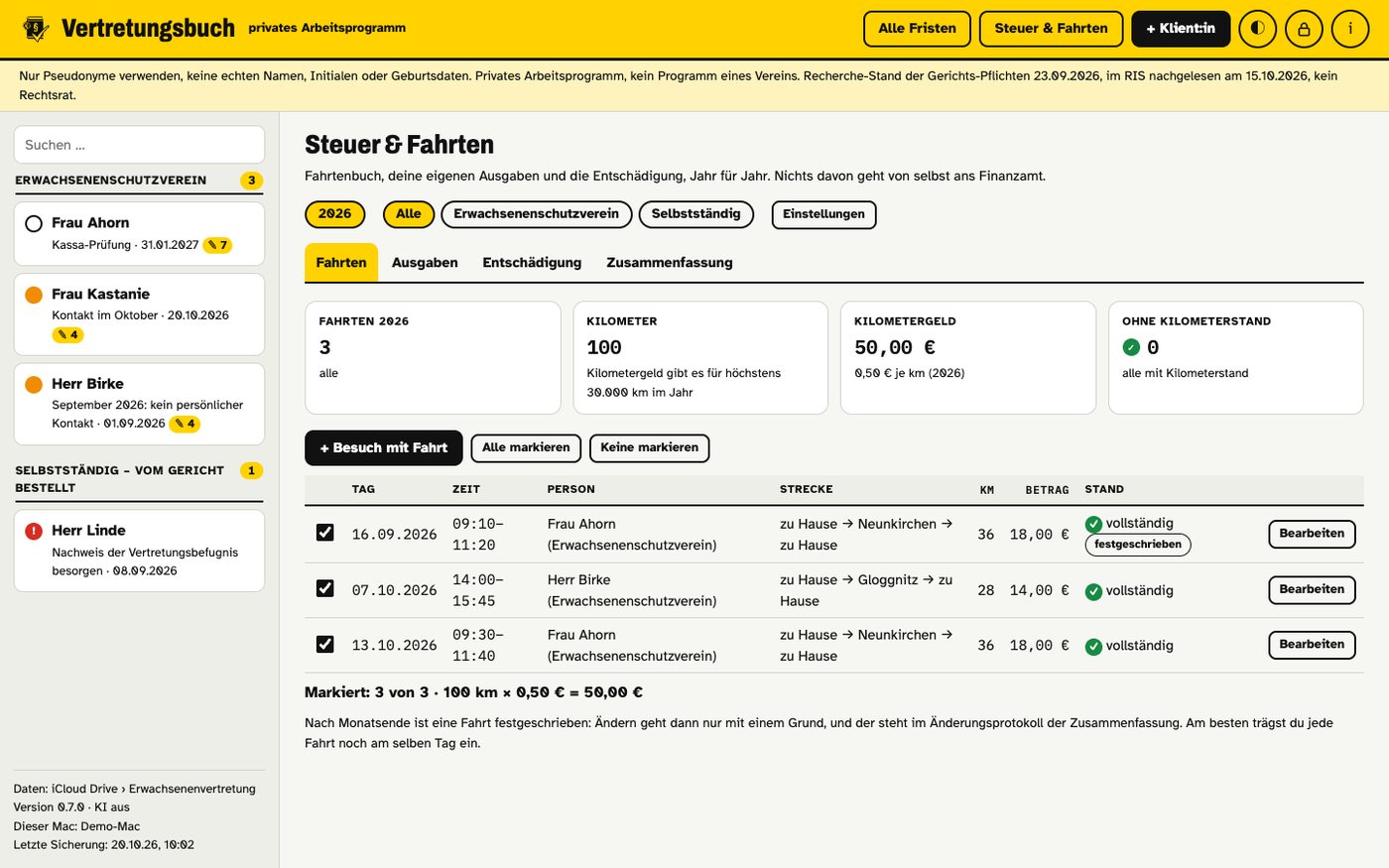The width and height of the screenshot is (1389, 868).
Task: Toggle the 2026 year filter chip
Action: [334, 214]
